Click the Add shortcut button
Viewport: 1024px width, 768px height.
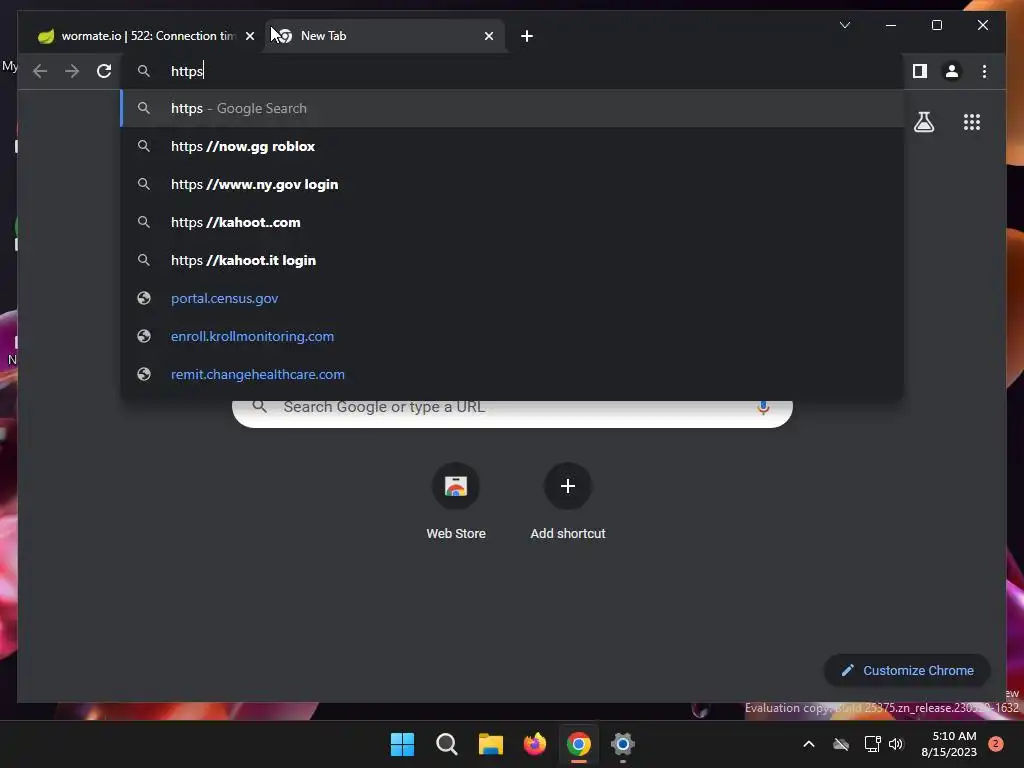[568, 502]
